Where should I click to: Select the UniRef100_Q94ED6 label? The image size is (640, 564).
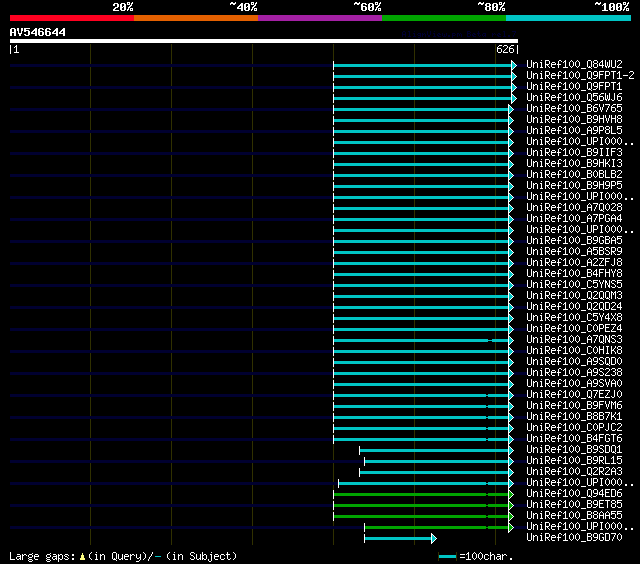pyautogui.click(x=574, y=494)
